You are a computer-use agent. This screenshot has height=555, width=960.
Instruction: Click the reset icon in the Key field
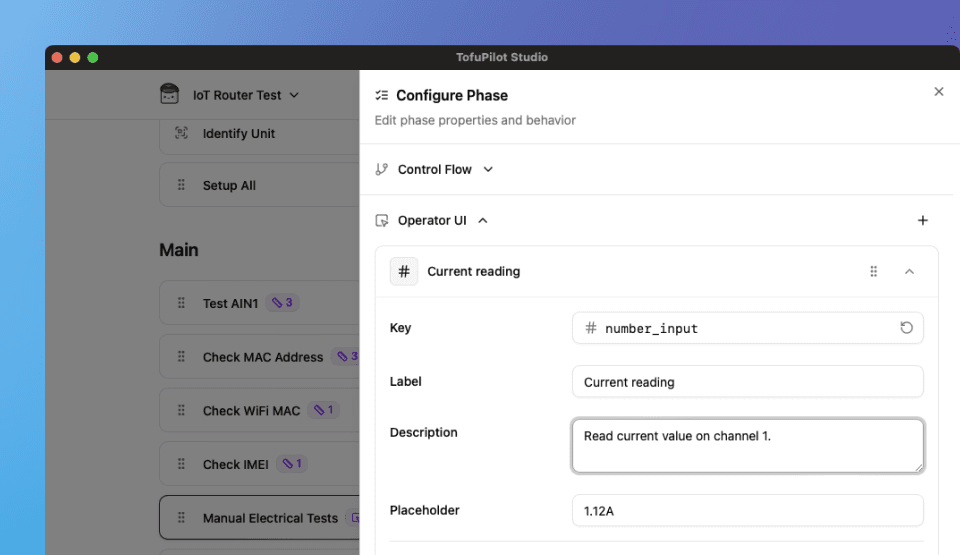coord(906,328)
